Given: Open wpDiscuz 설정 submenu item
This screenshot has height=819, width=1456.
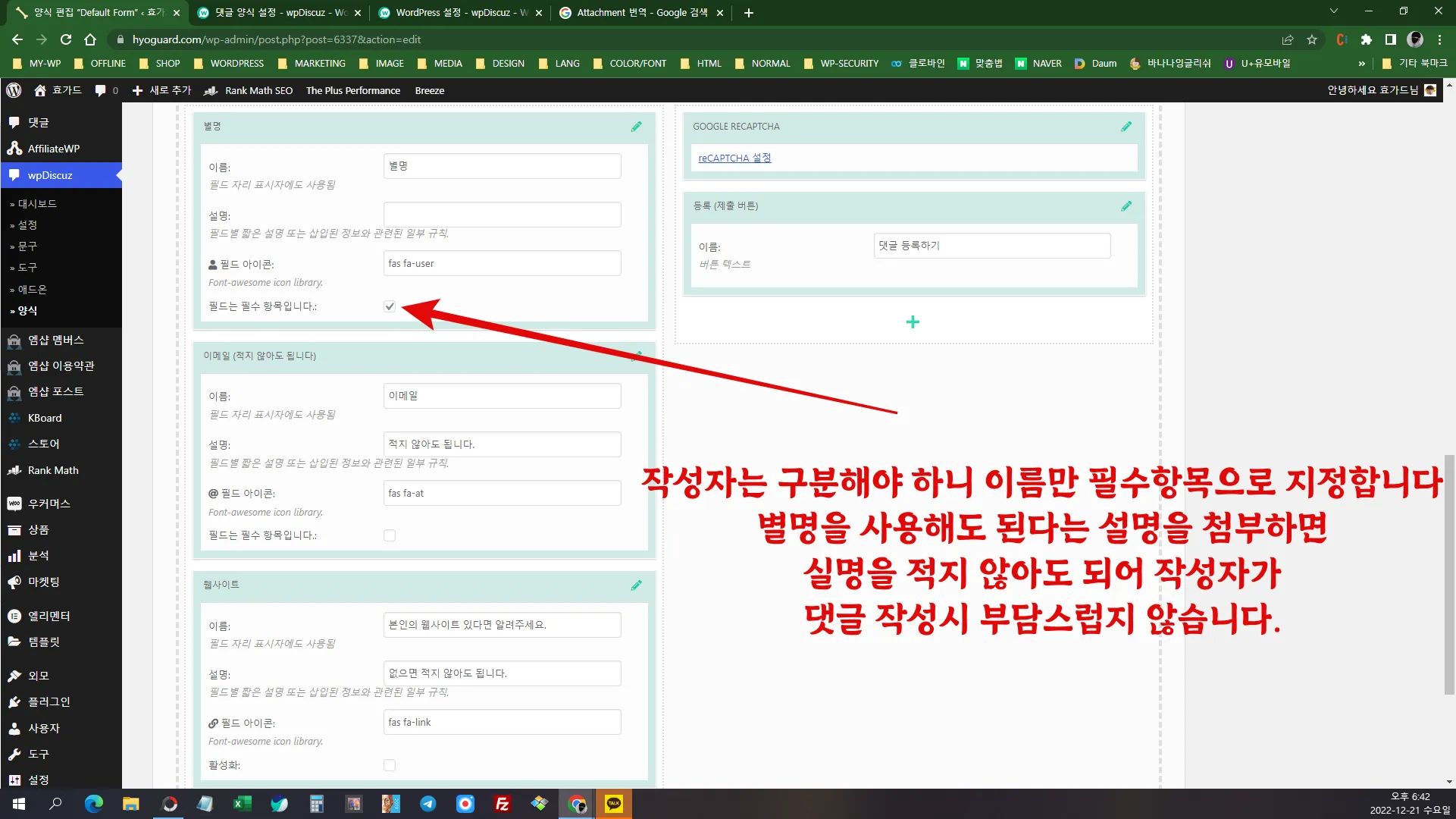Looking at the screenshot, I should [27, 225].
